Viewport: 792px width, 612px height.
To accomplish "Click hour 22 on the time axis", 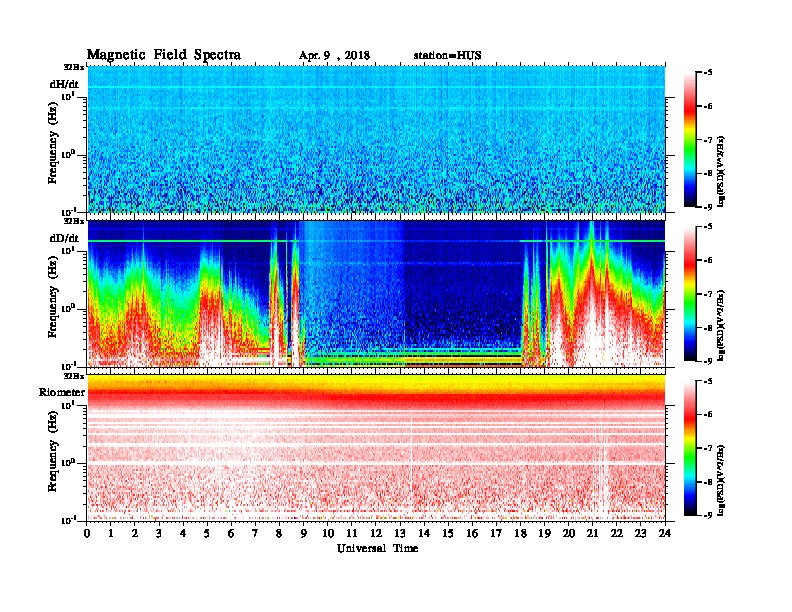I will coord(617,533).
